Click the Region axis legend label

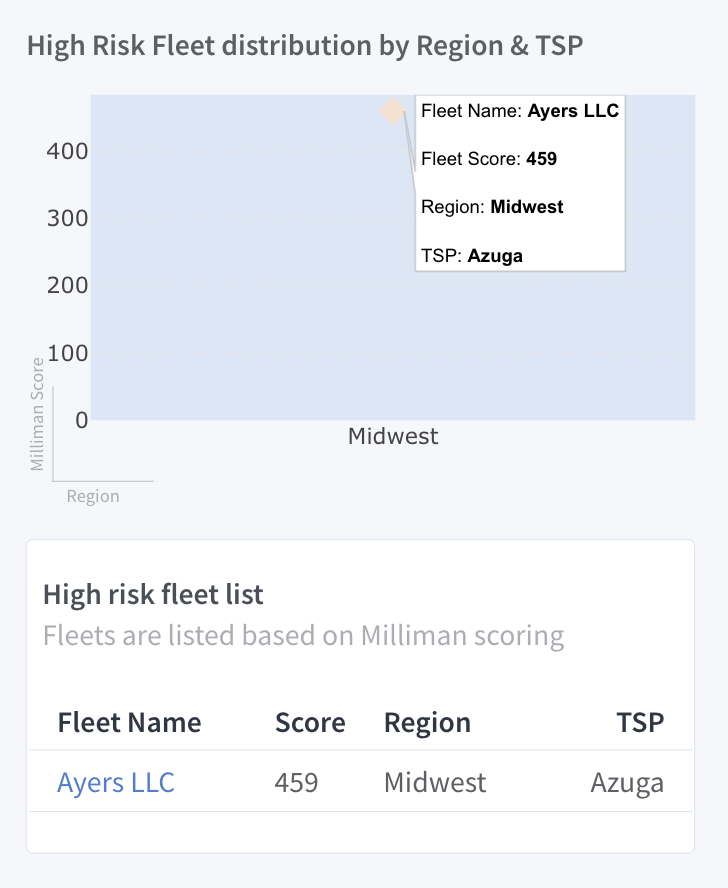(93, 496)
